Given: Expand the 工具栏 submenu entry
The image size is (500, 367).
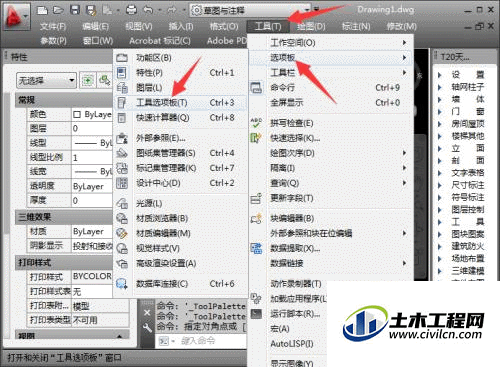Looking at the screenshot, I should tap(331, 73).
